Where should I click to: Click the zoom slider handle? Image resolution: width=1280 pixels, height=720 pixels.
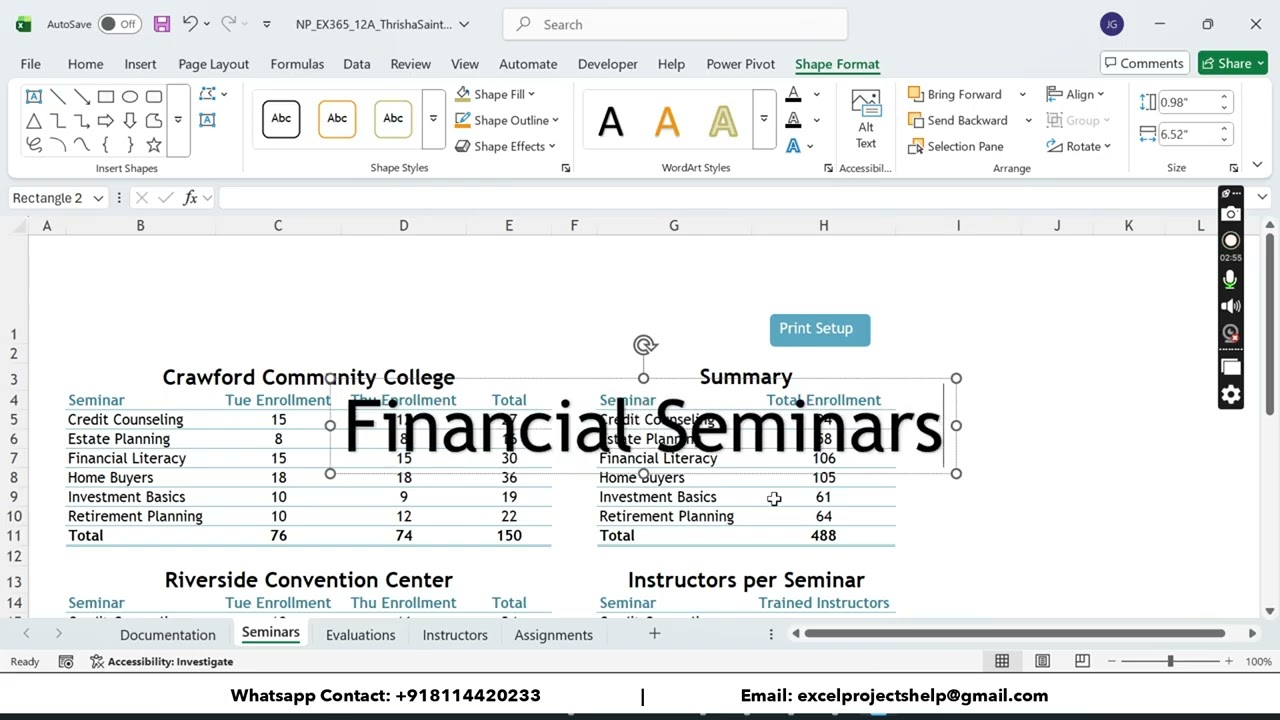pos(1170,661)
